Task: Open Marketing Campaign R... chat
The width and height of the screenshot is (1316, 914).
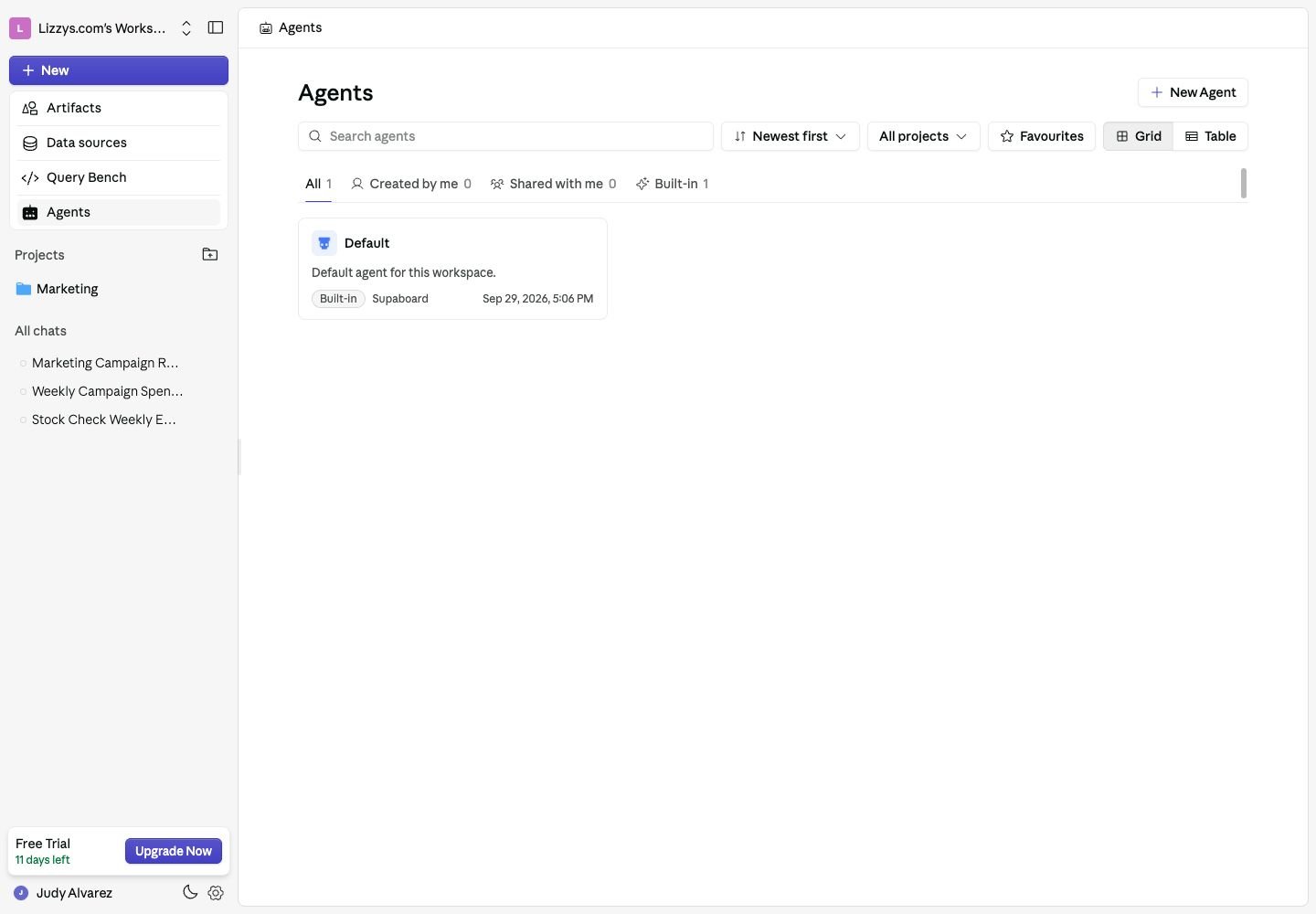Action: 105,363
